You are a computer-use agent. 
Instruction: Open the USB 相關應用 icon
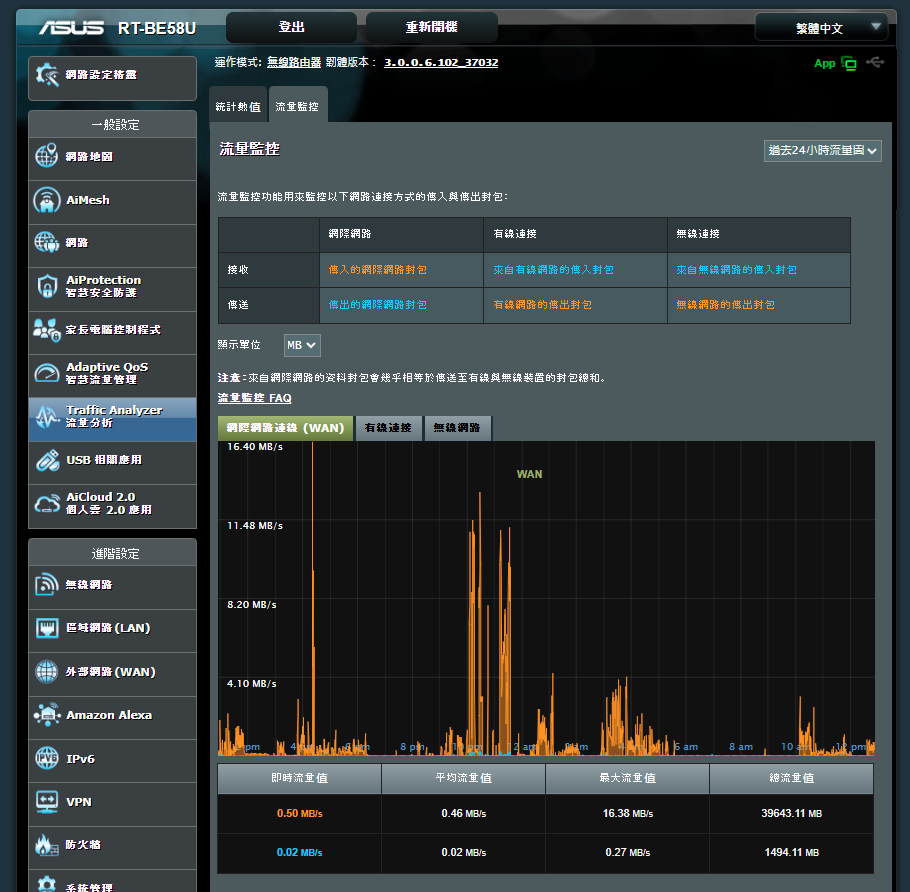tap(47, 460)
